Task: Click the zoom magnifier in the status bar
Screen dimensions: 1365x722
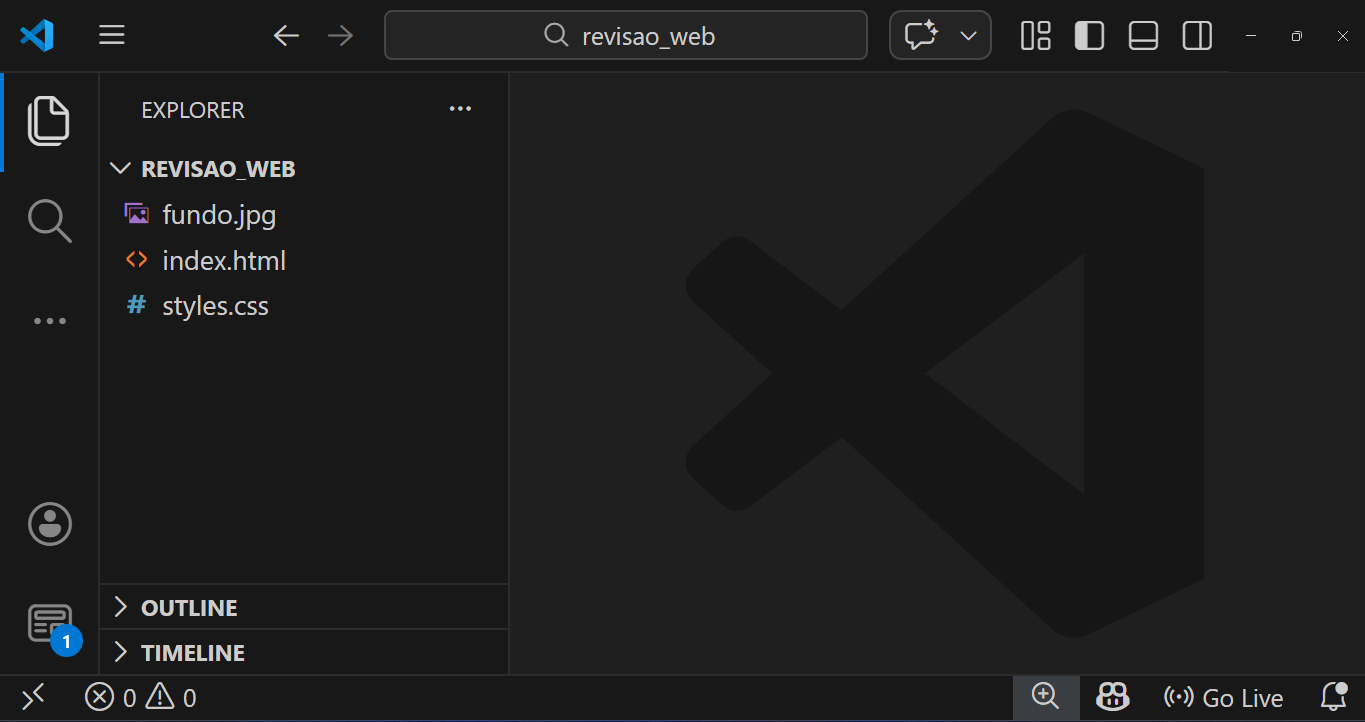Action: click(x=1045, y=697)
